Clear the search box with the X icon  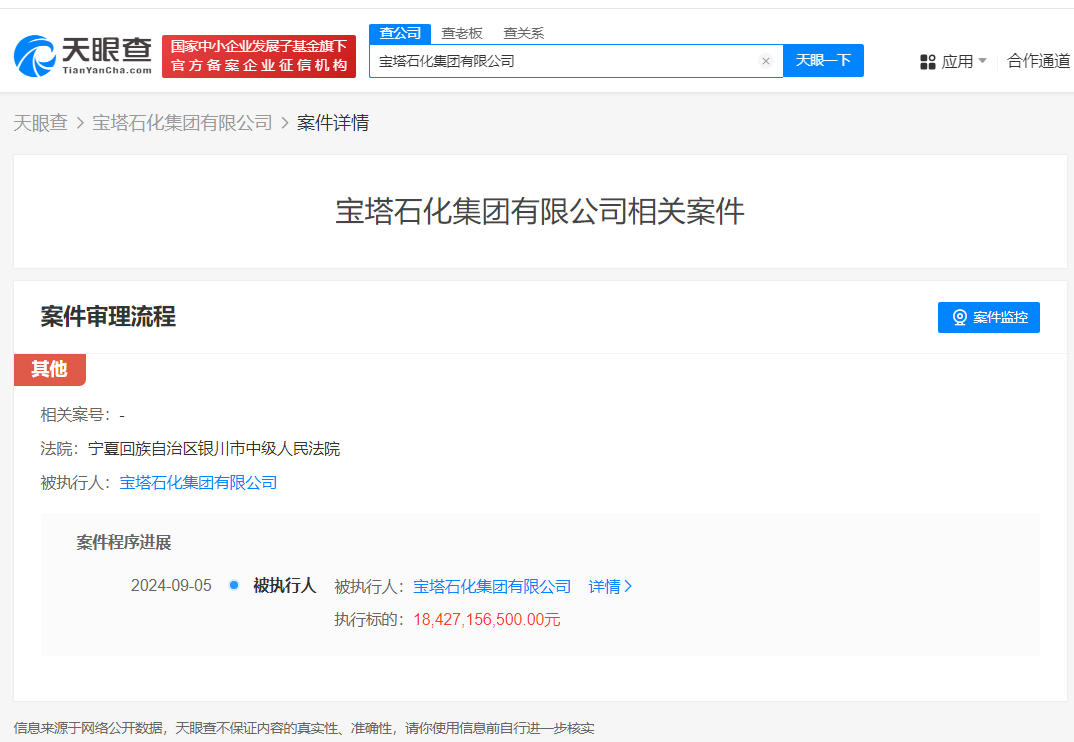pos(766,61)
